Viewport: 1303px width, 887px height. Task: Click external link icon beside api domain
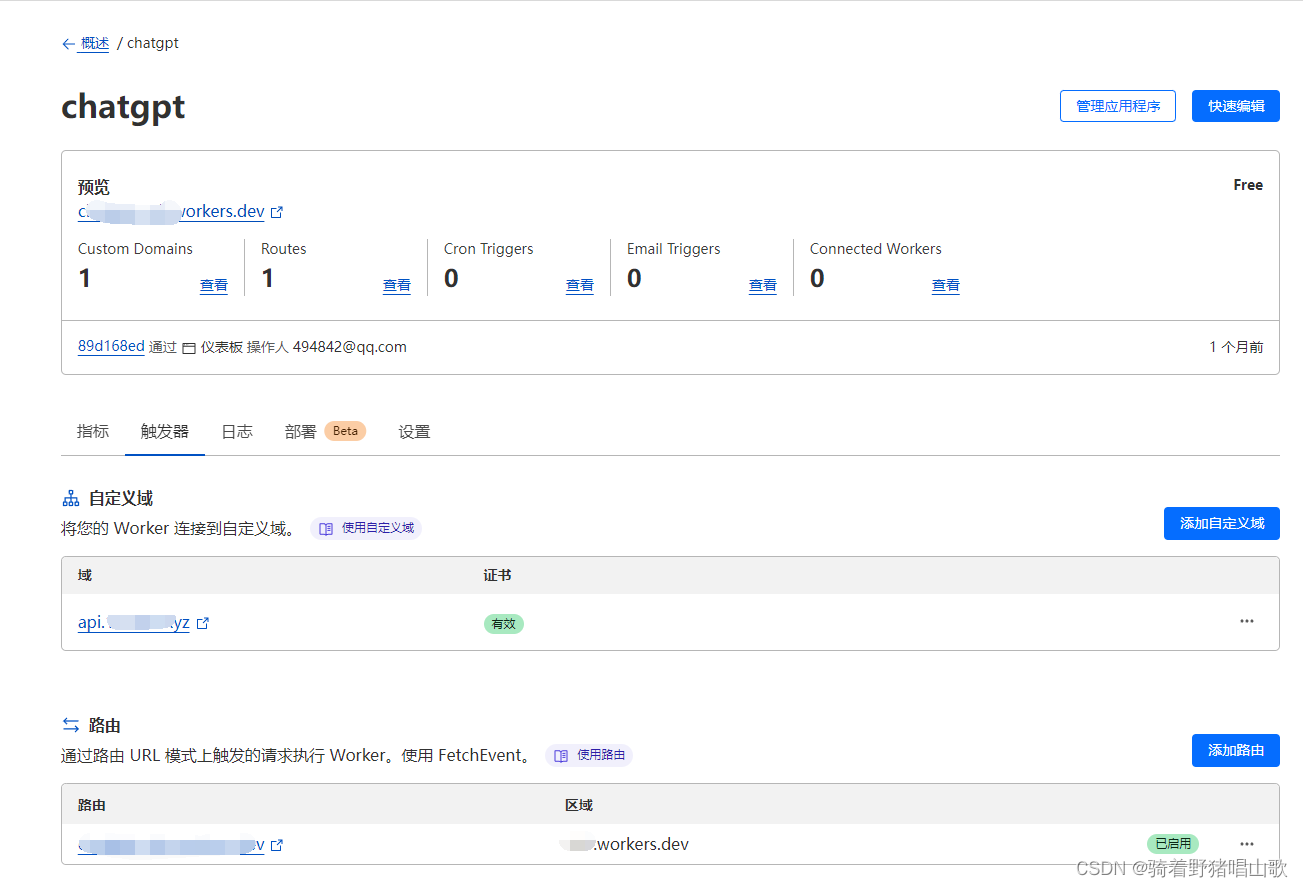(x=203, y=623)
